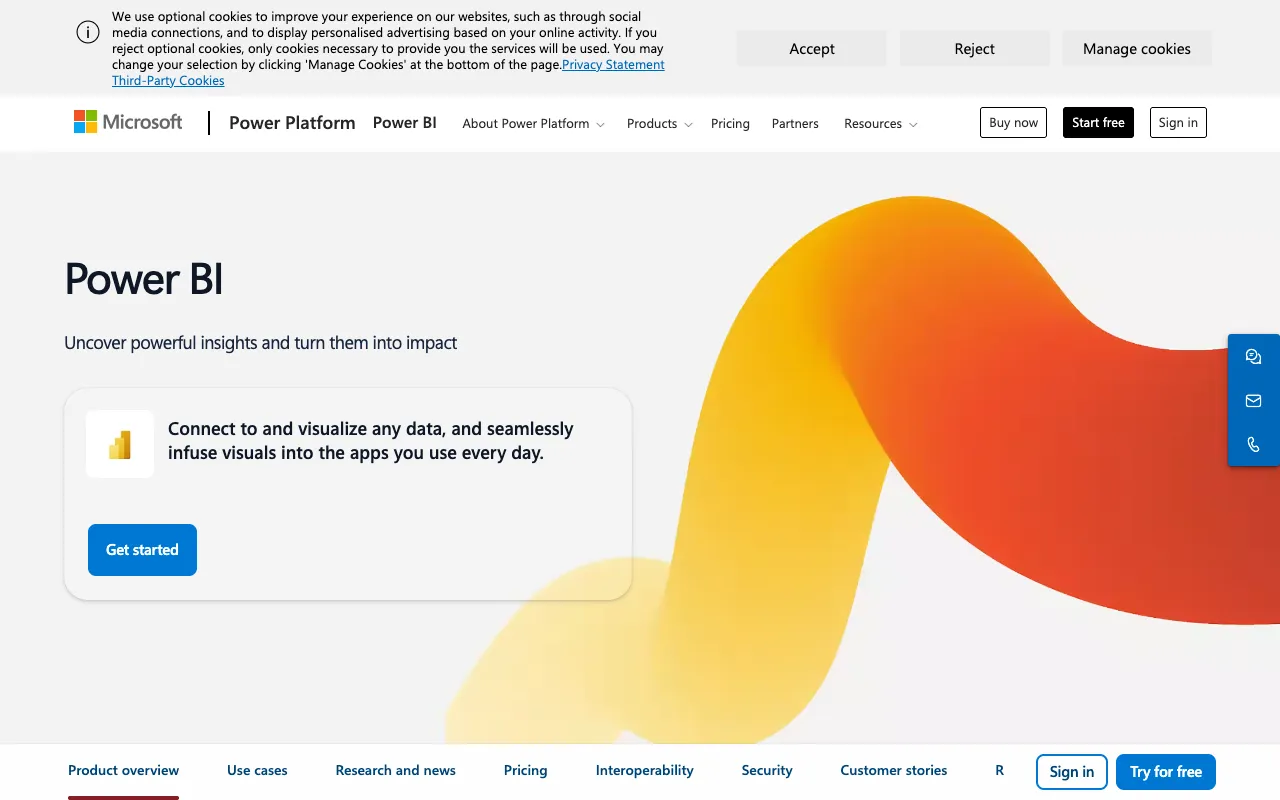Image resolution: width=1280 pixels, height=800 pixels.
Task: Open the About Power Platform dropdown
Action: click(532, 123)
